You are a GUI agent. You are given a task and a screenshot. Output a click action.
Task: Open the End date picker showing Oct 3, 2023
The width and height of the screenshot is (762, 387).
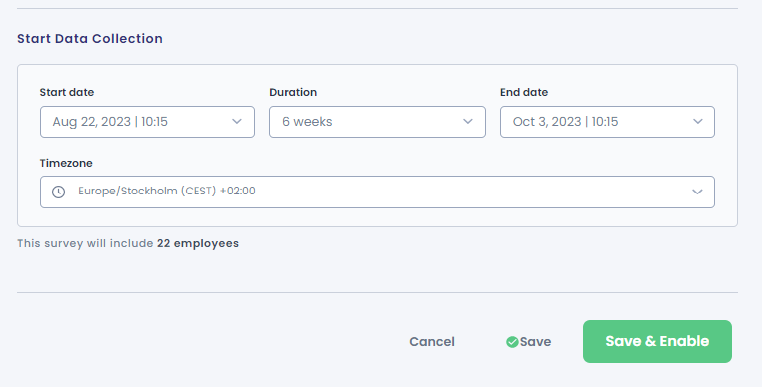pos(607,122)
